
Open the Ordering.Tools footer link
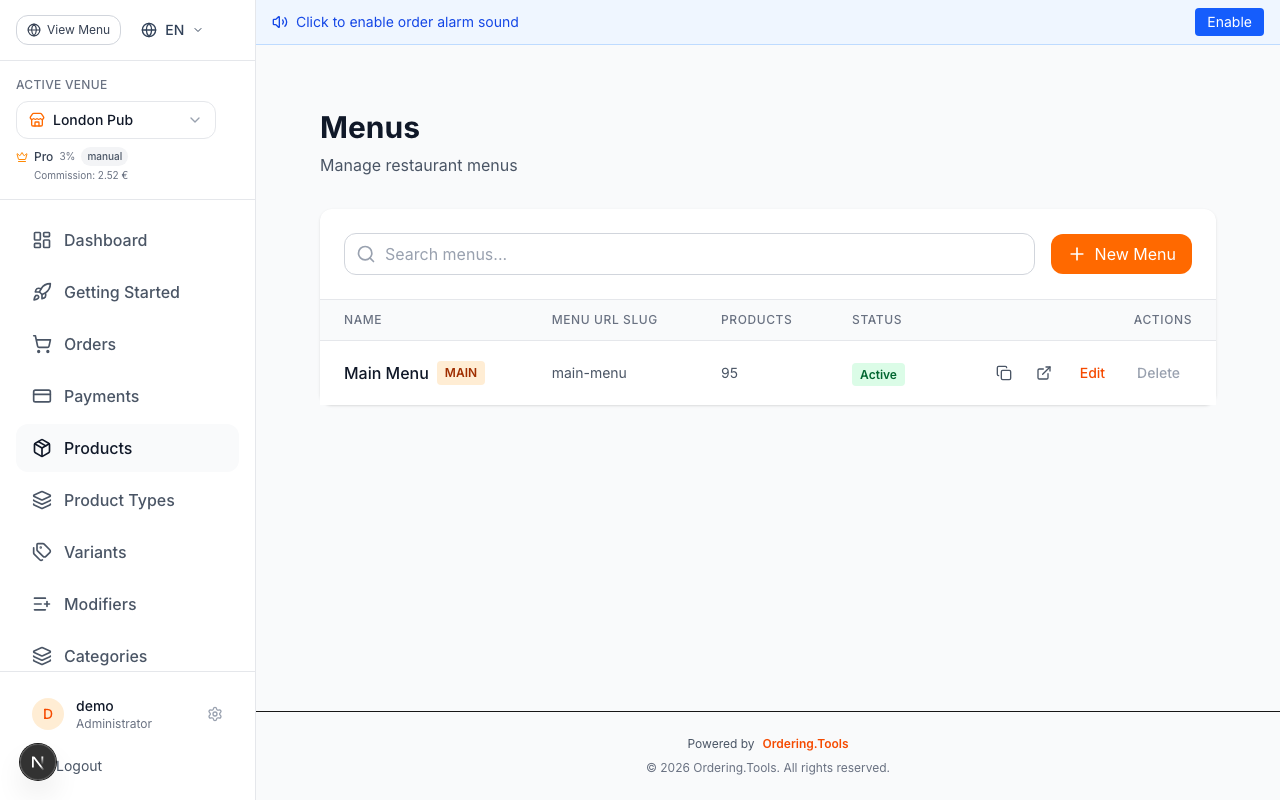click(805, 743)
